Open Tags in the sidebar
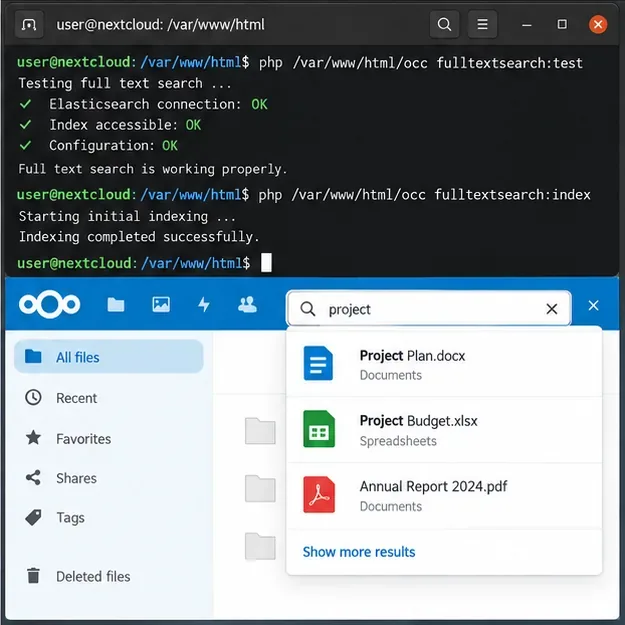The height and width of the screenshot is (625, 625). (109, 517)
